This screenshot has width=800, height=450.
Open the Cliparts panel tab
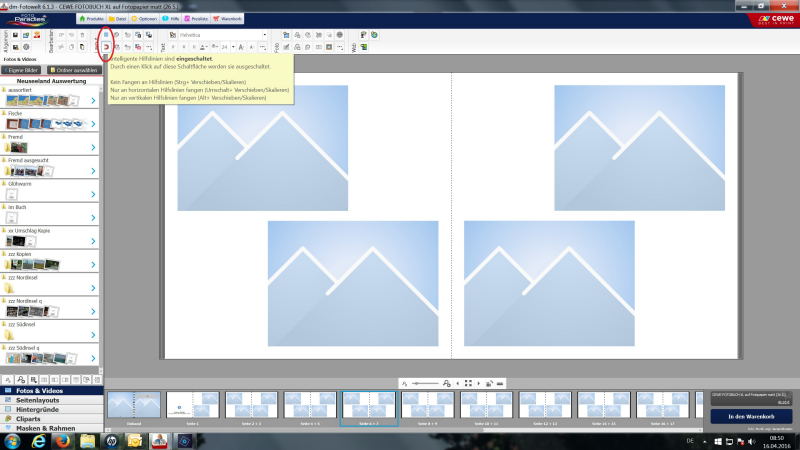pyautogui.click(x=52, y=419)
